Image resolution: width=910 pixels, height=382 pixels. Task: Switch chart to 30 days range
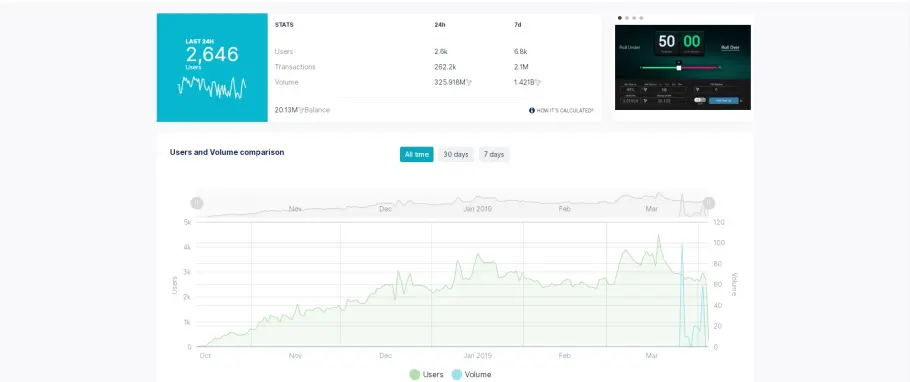tap(456, 154)
